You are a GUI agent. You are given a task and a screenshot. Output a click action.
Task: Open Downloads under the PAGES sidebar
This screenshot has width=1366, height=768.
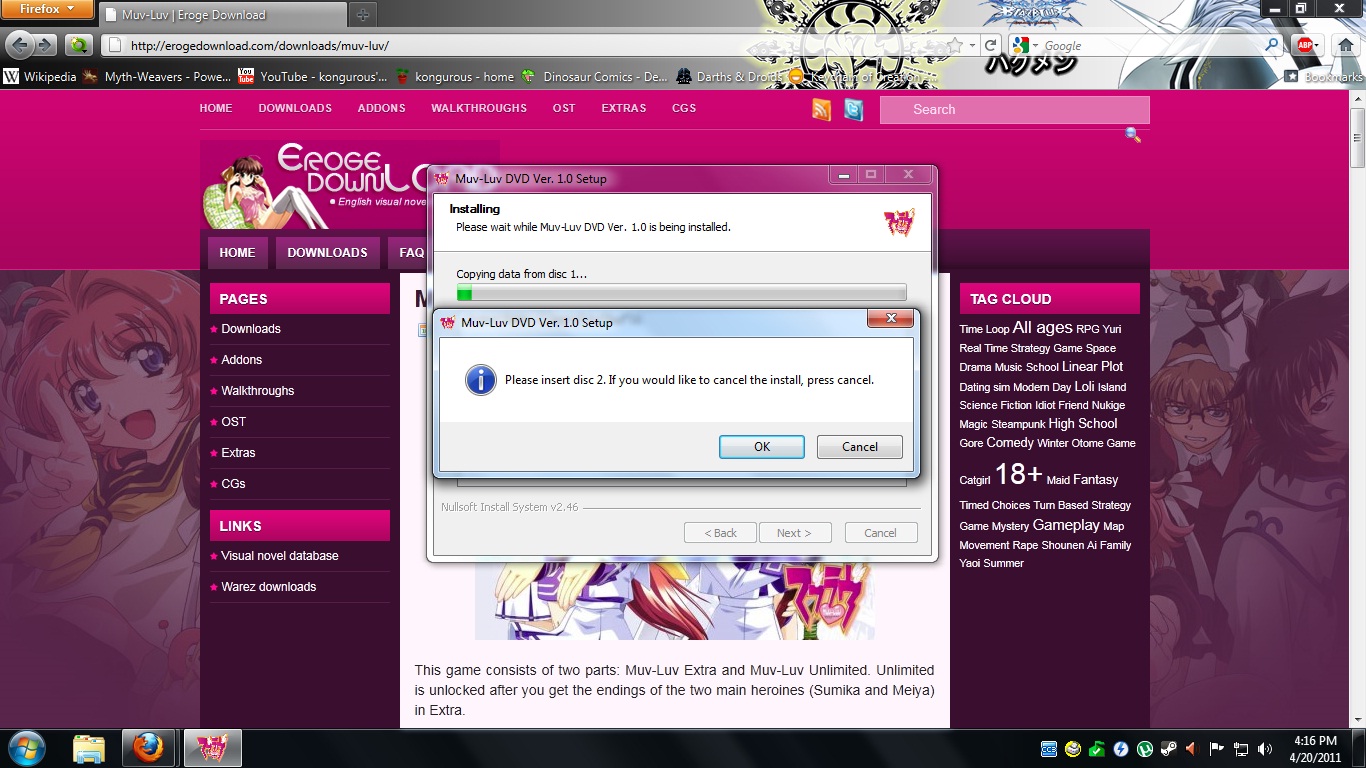[x=251, y=329]
